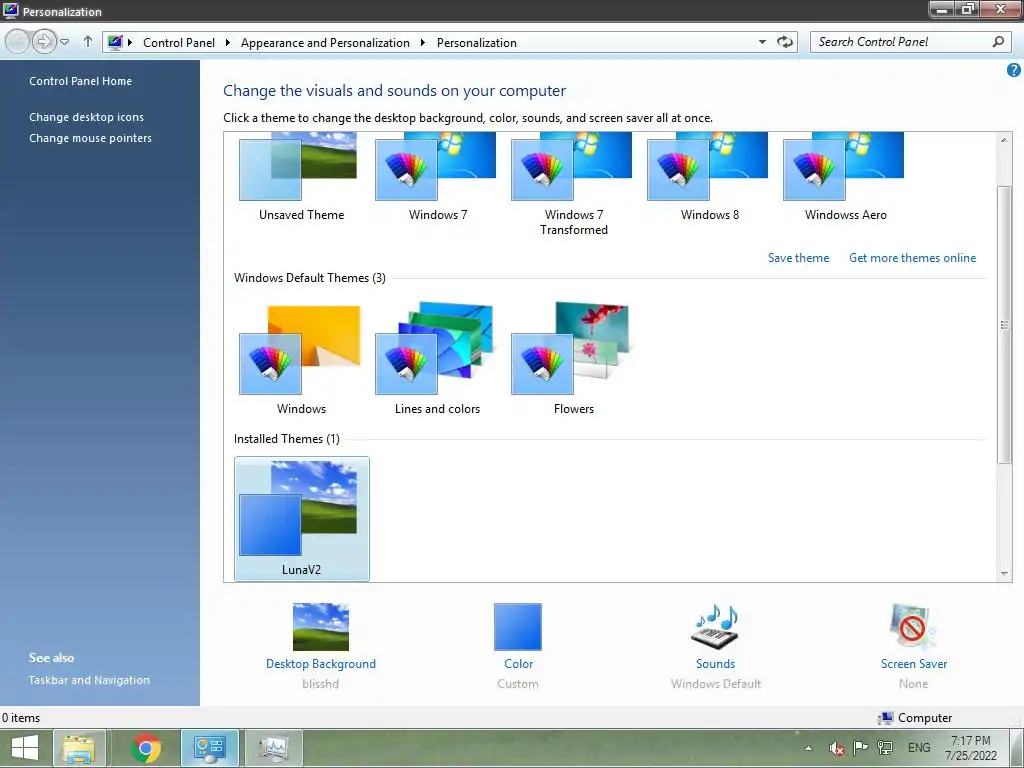This screenshot has width=1024, height=768.
Task: Click the ENG language indicator
Action: pos(919,748)
